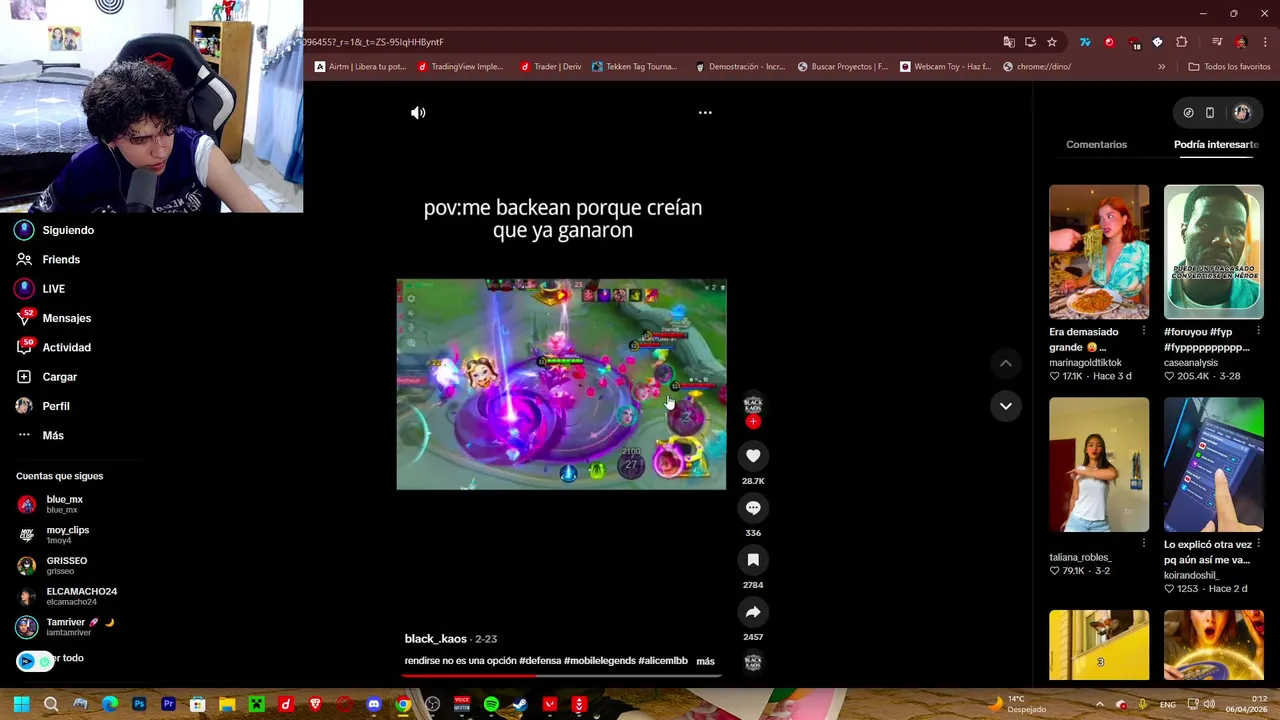Viewport: 1280px width, 720px height.
Task: Mute the TikTok video sound
Action: [418, 113]
